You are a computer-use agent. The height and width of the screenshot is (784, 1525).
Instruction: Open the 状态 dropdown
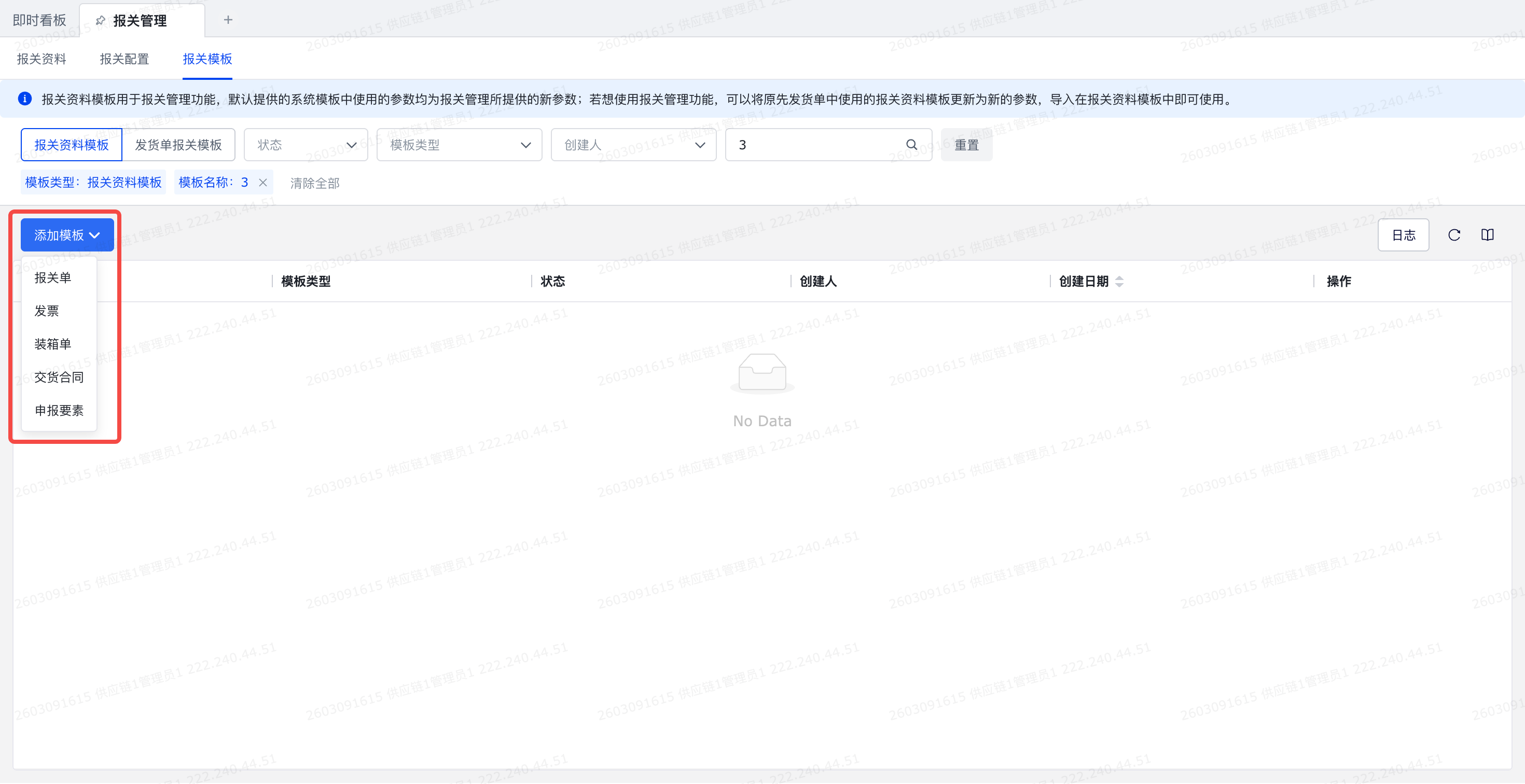click(306, 145)
